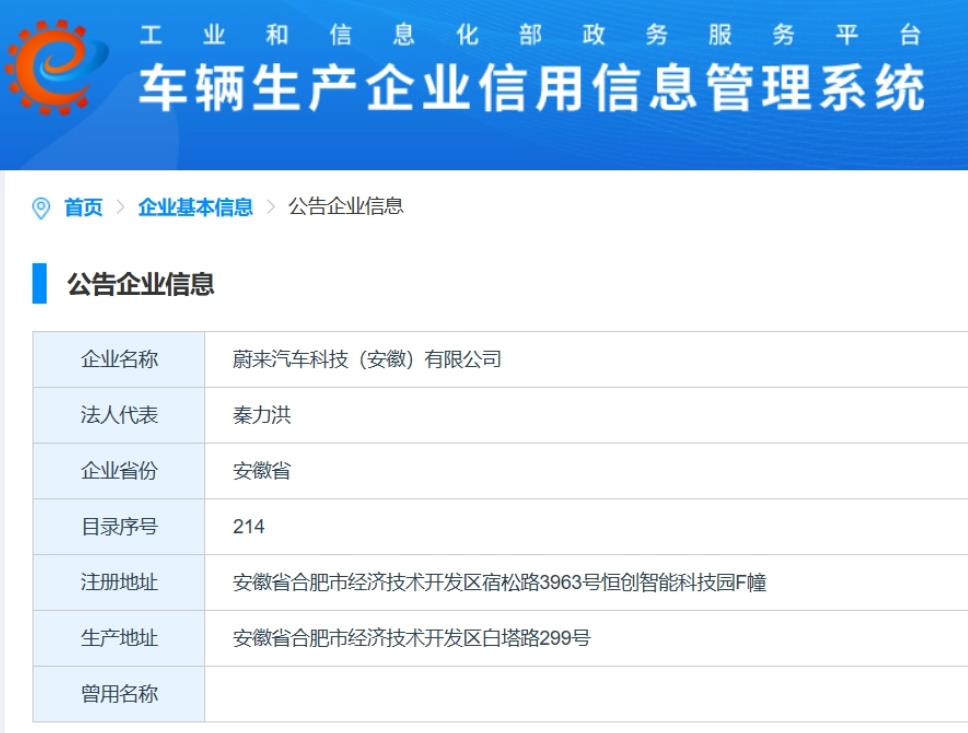Click the 车辆生产企业信息用信息管理系统 banner title

tap(532, 90)
